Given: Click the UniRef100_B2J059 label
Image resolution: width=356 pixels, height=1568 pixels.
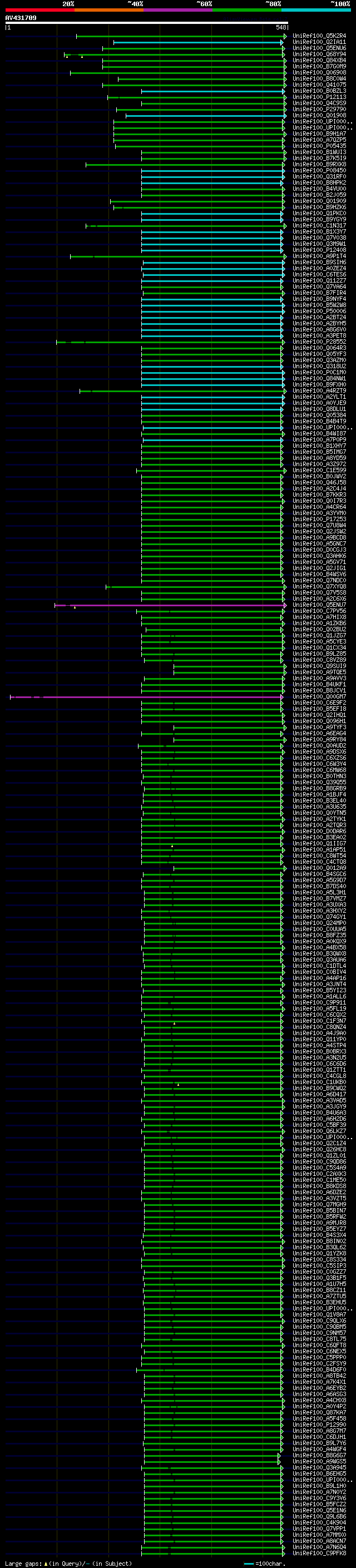Looking at the screenshot, I should (x=319, y=195).
